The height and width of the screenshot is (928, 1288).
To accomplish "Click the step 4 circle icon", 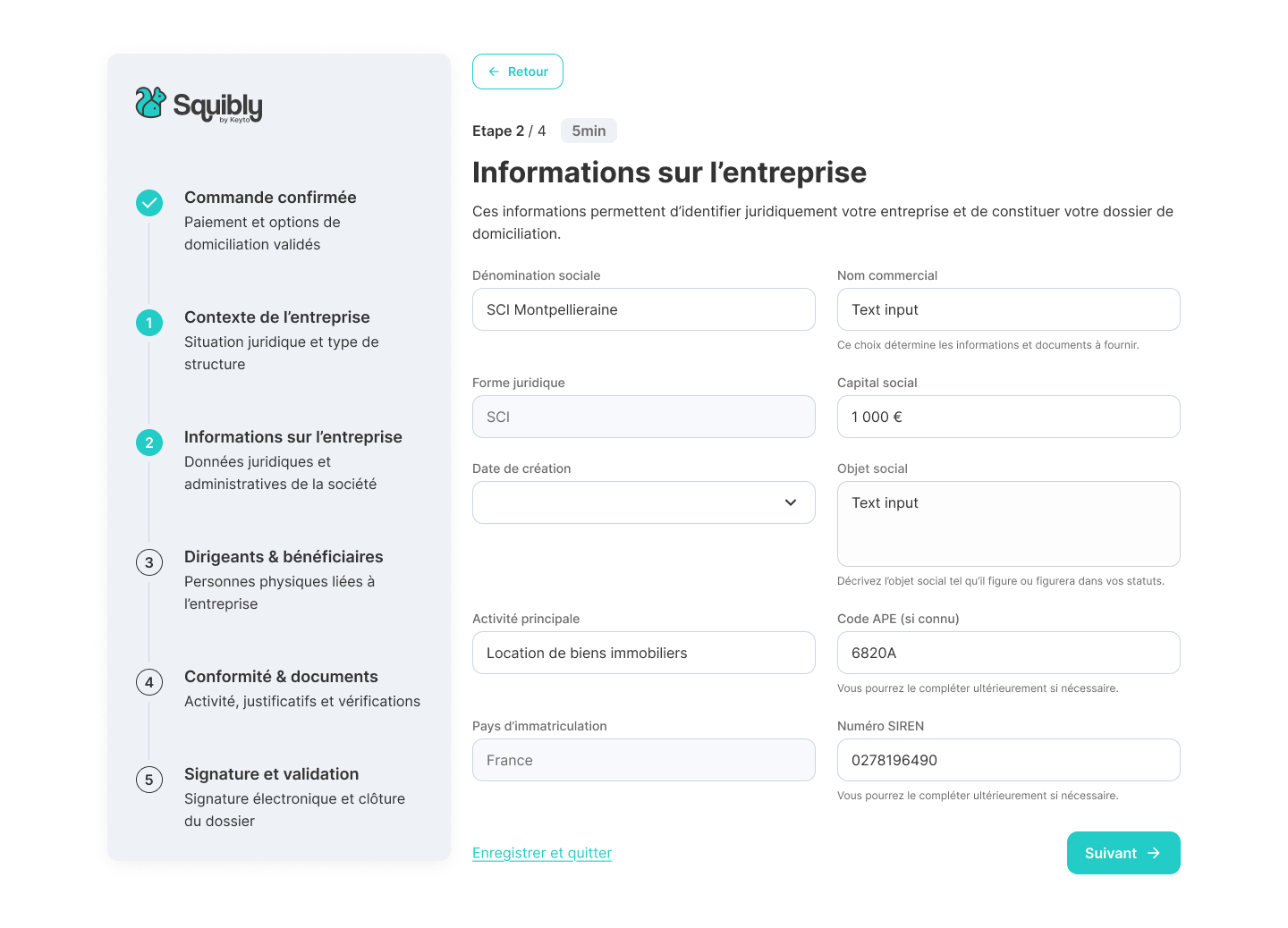I will [149, 682].
